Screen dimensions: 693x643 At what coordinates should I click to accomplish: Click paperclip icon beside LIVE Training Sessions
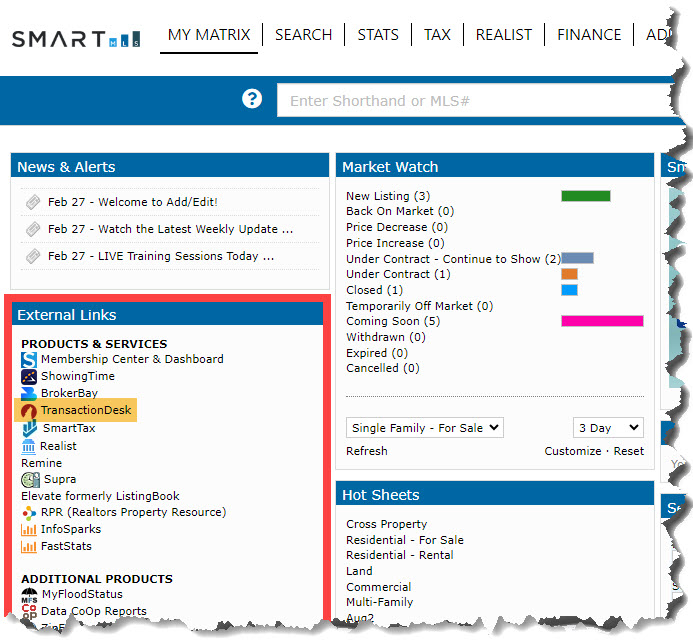pos(33,256)
